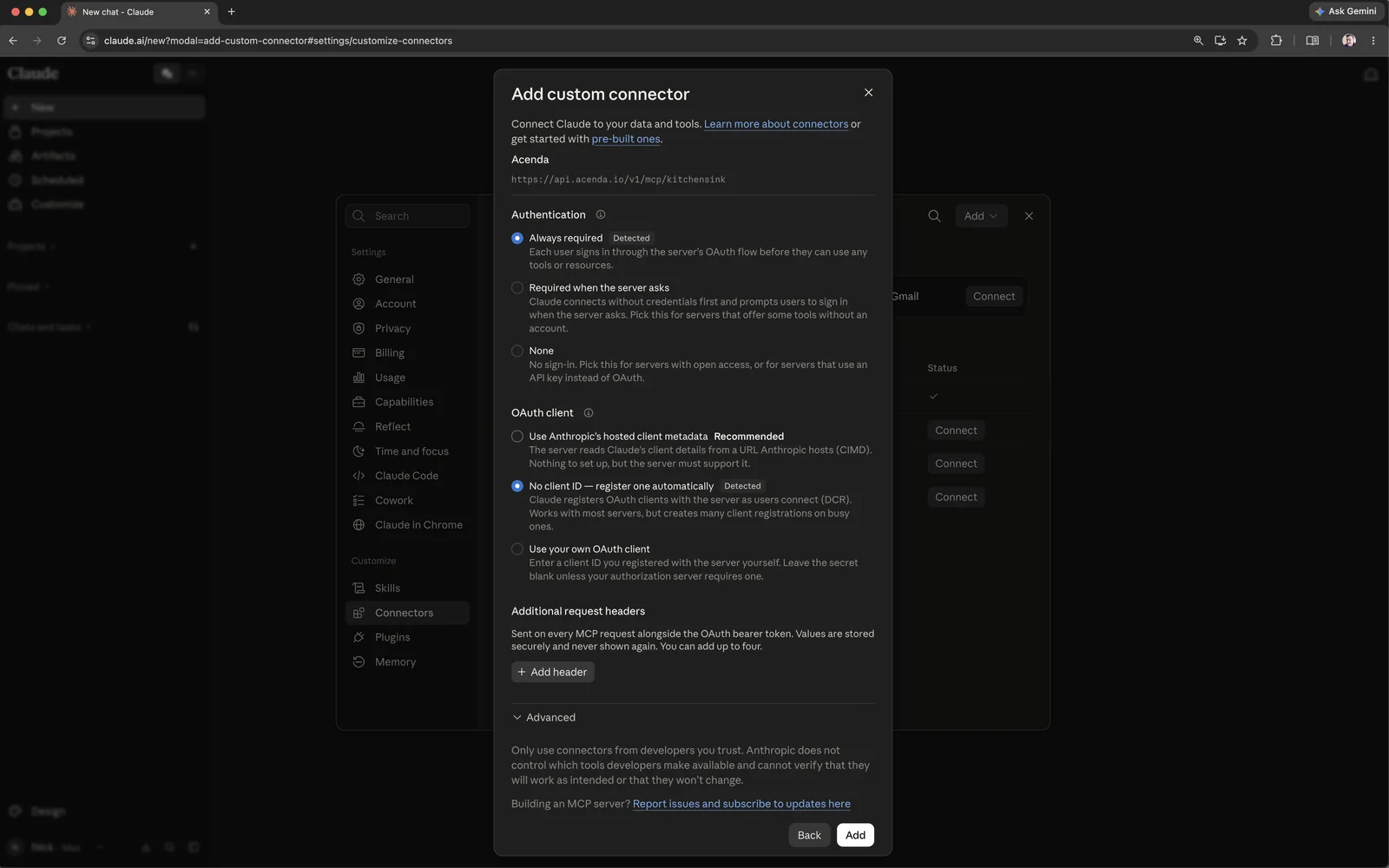Click the Connect button next to Gmail

[x=994, y=297]
